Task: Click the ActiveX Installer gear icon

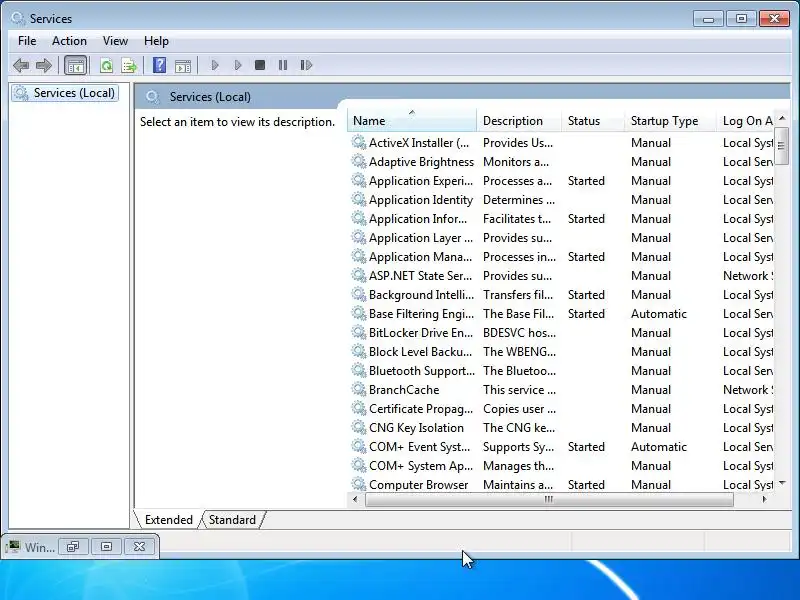Action: [x=359, y=142]
